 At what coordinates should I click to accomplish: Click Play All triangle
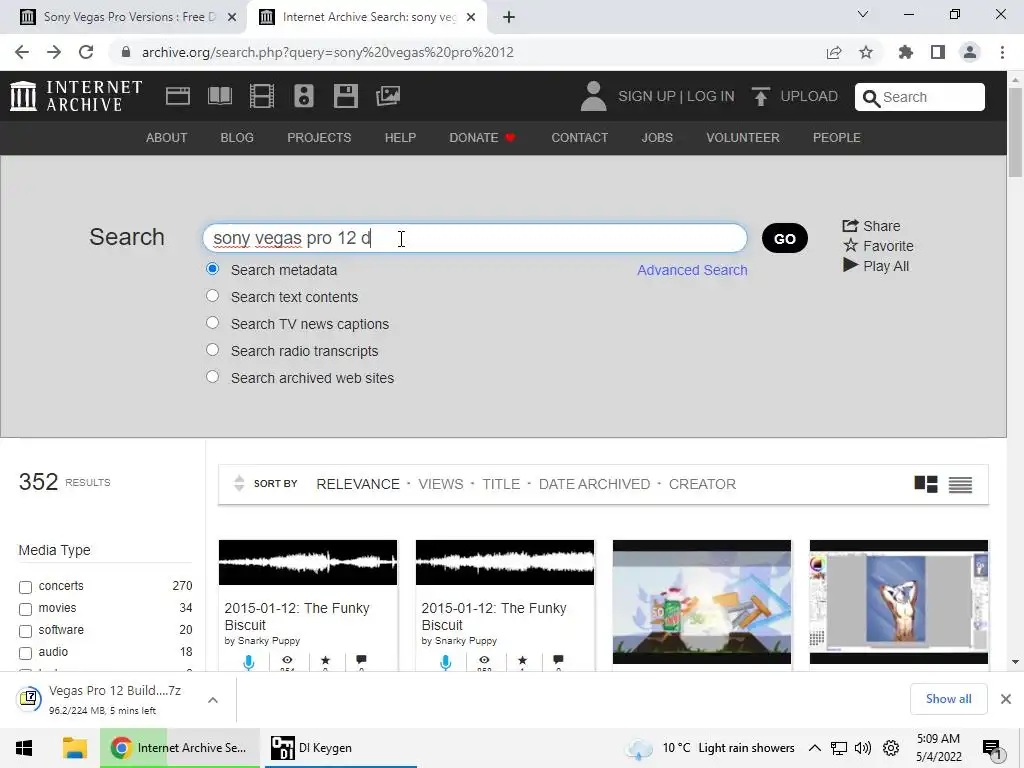click(876, 266)
